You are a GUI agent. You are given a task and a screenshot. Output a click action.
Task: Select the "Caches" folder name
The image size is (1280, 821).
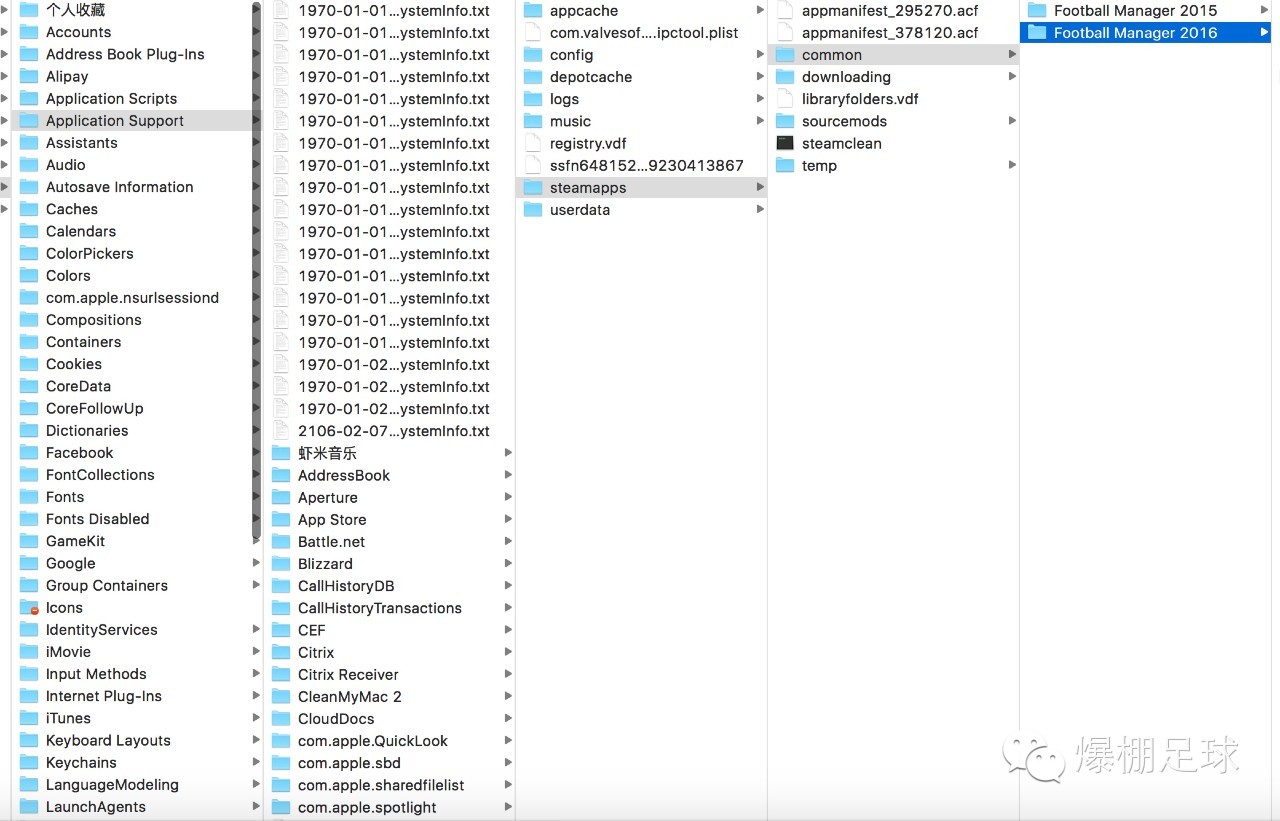(x=72, y=209)
